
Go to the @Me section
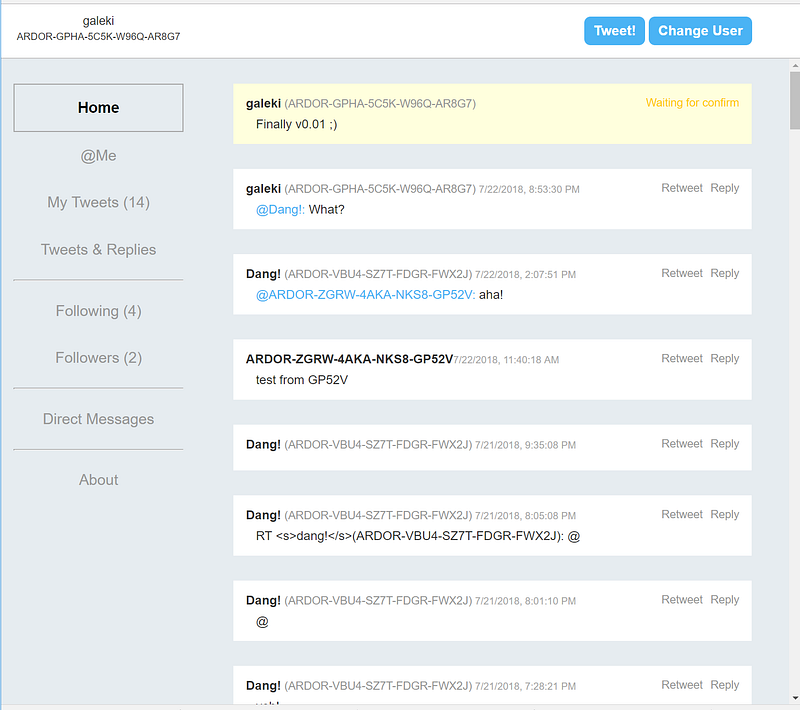[x=98, y=156]
